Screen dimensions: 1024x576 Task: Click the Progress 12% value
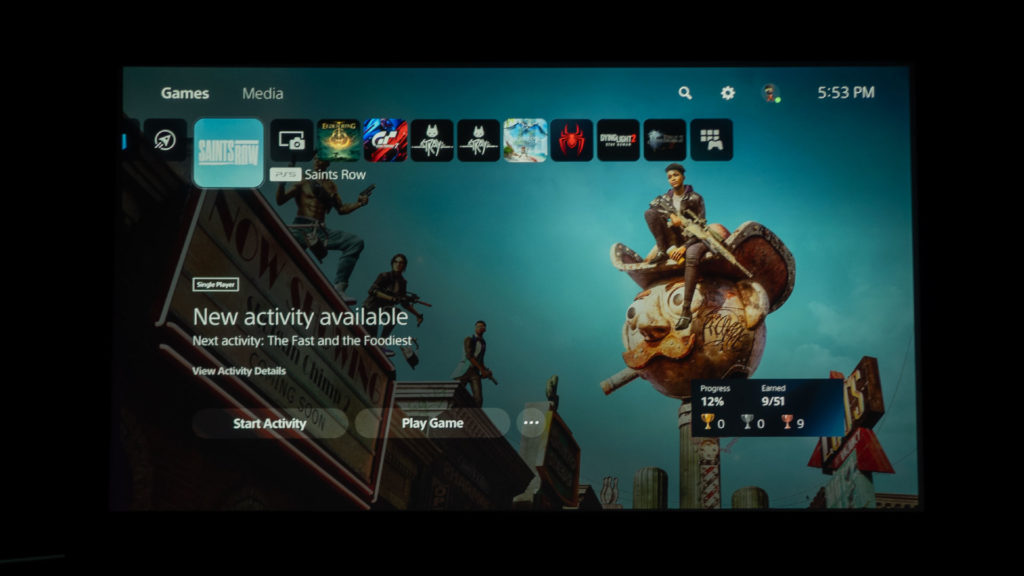[x=712, y=402]
